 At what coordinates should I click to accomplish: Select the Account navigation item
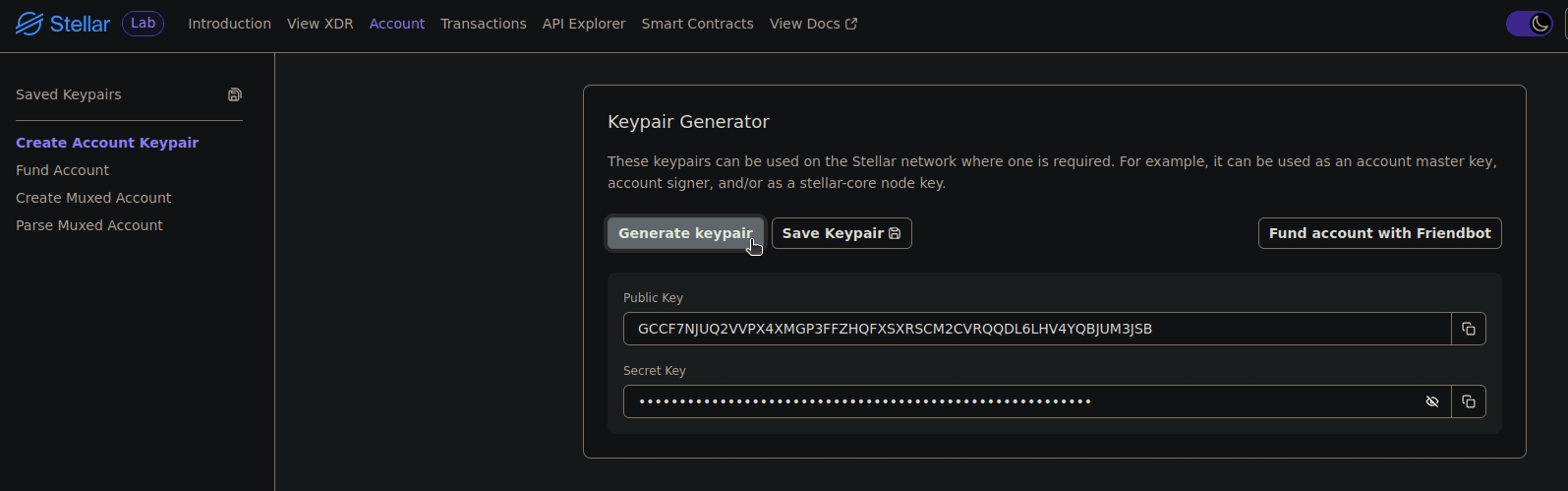click(x=396, y=24)
